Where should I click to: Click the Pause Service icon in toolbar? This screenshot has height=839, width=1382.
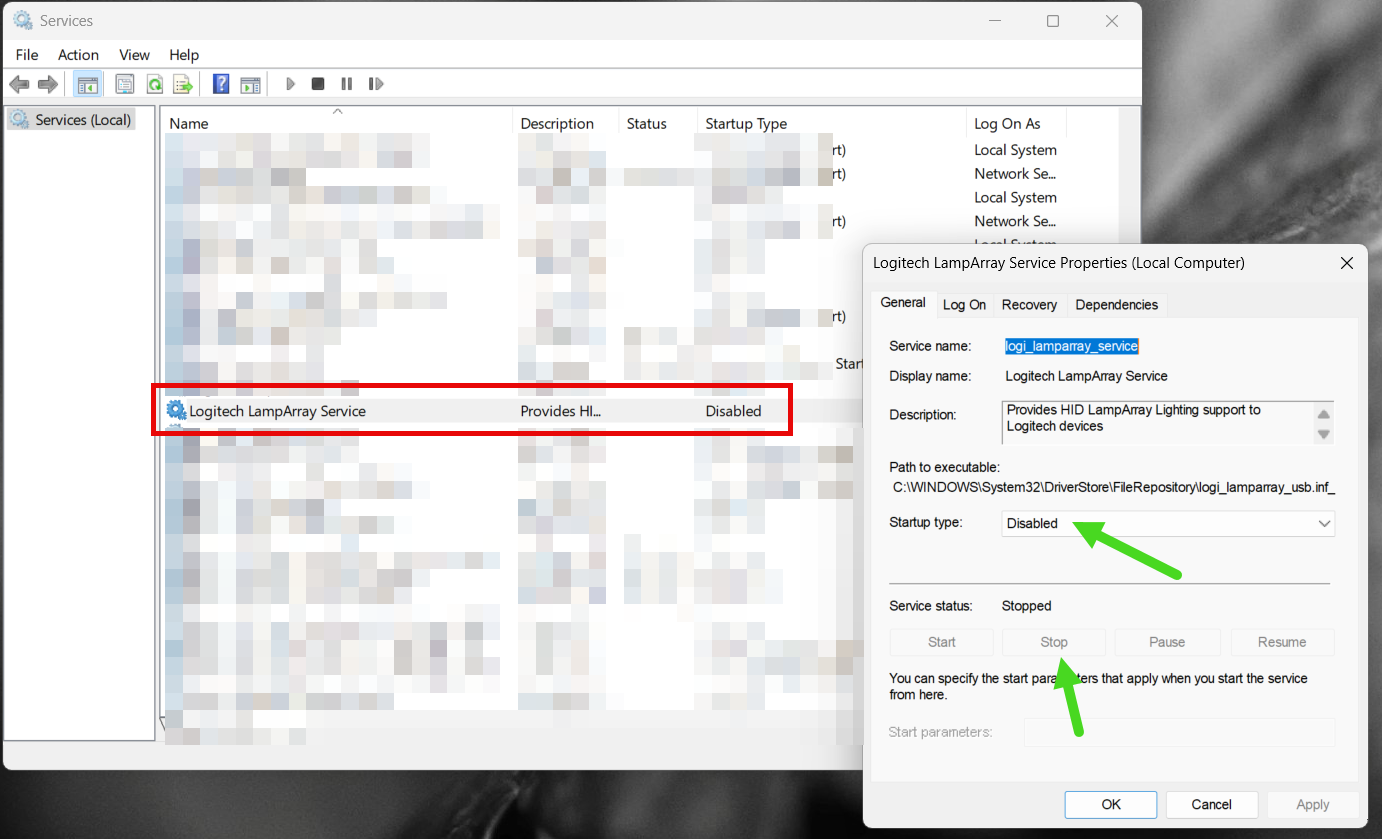pos(347,84)
